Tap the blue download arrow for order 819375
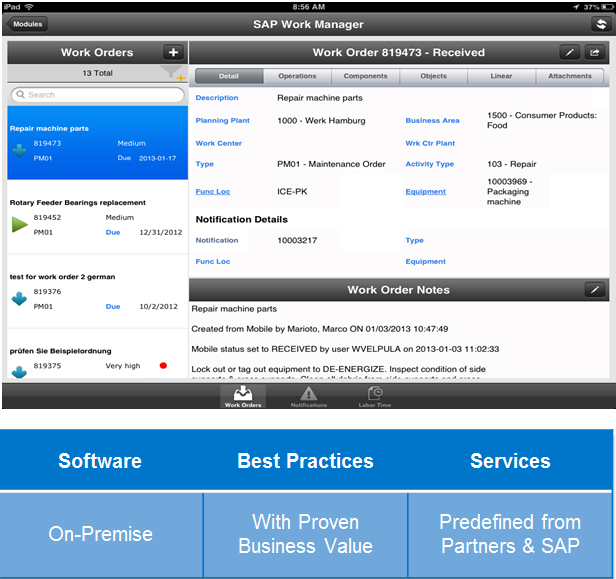Screen dimensions: 616x579 pos(19,371)
